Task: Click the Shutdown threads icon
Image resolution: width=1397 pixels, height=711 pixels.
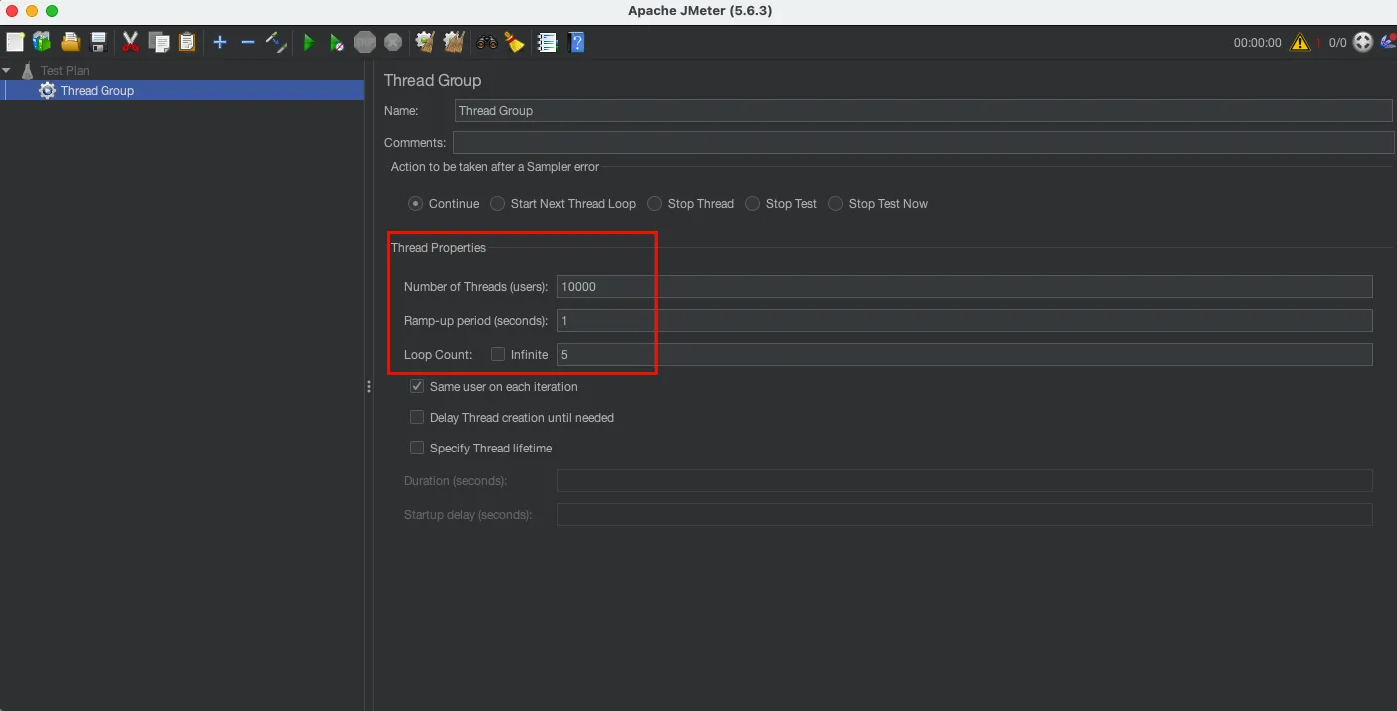Action: pyautogui.click(x=393, y=42)
